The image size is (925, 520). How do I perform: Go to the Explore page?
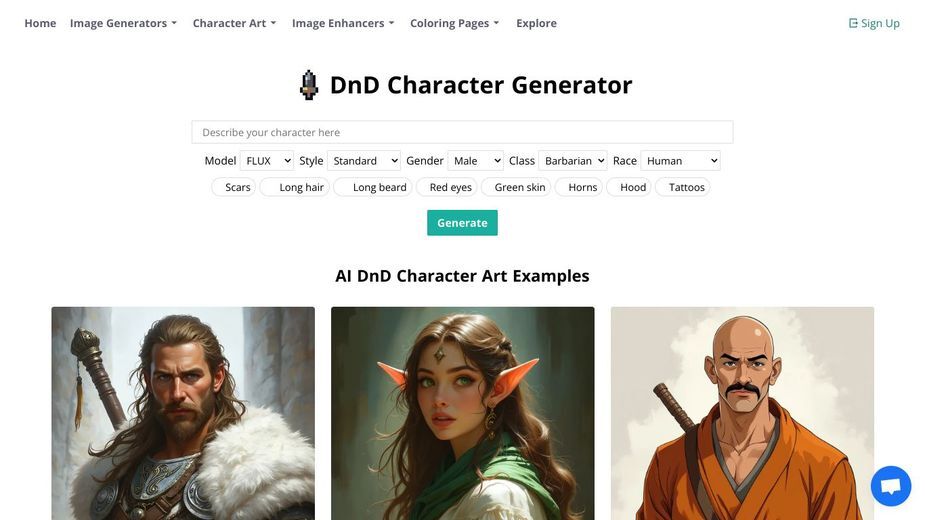point(536,23)
